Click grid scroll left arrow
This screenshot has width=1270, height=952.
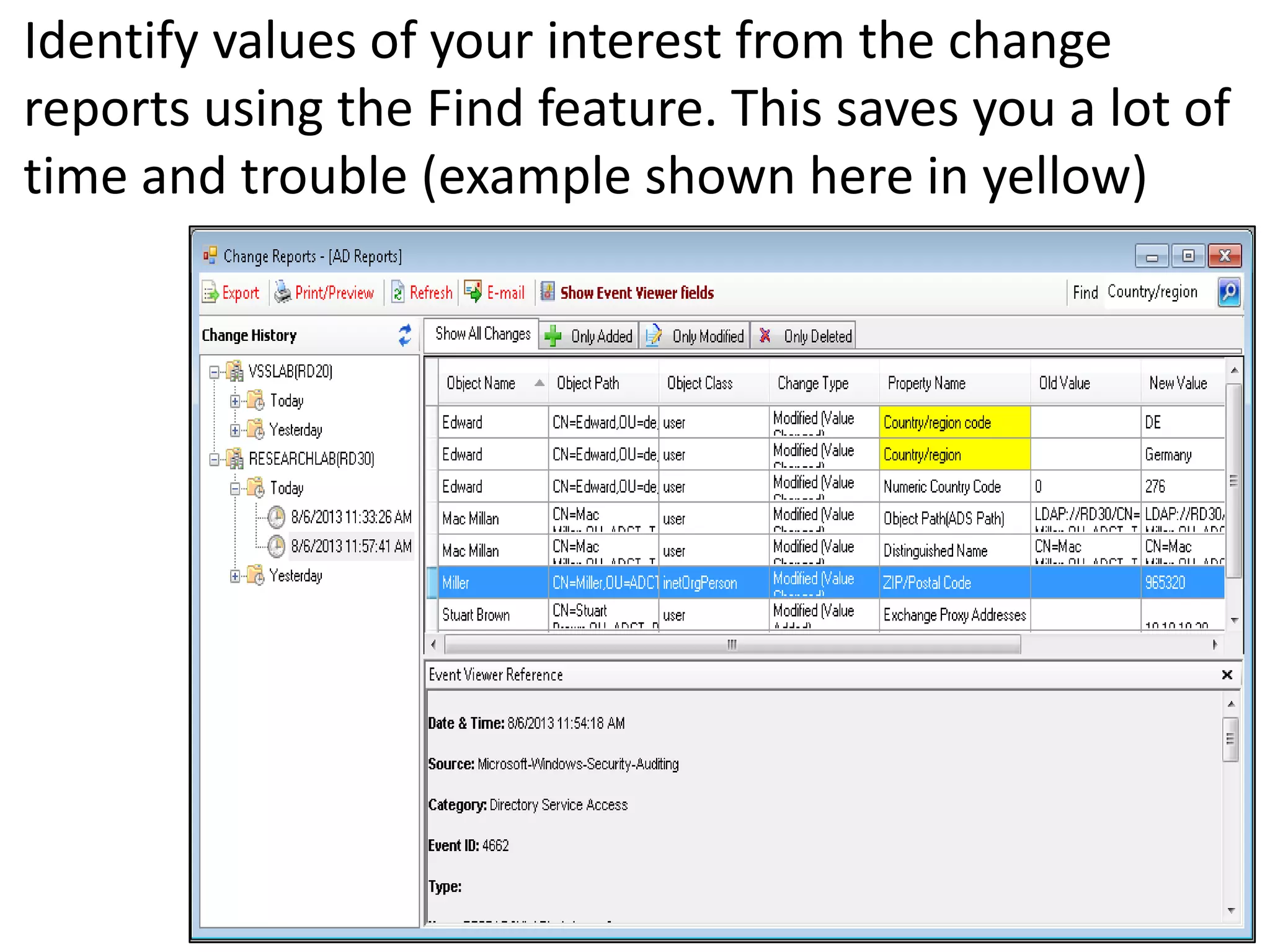point(433,645)
